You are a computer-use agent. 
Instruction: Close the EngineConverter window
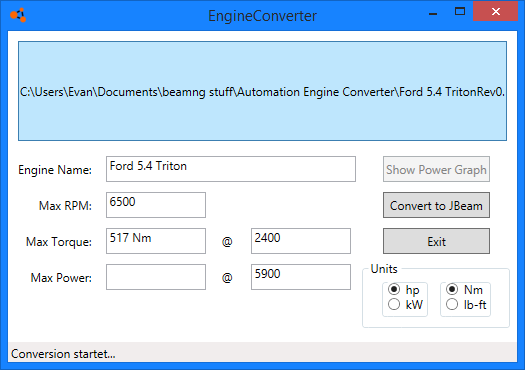pos(496,11)
